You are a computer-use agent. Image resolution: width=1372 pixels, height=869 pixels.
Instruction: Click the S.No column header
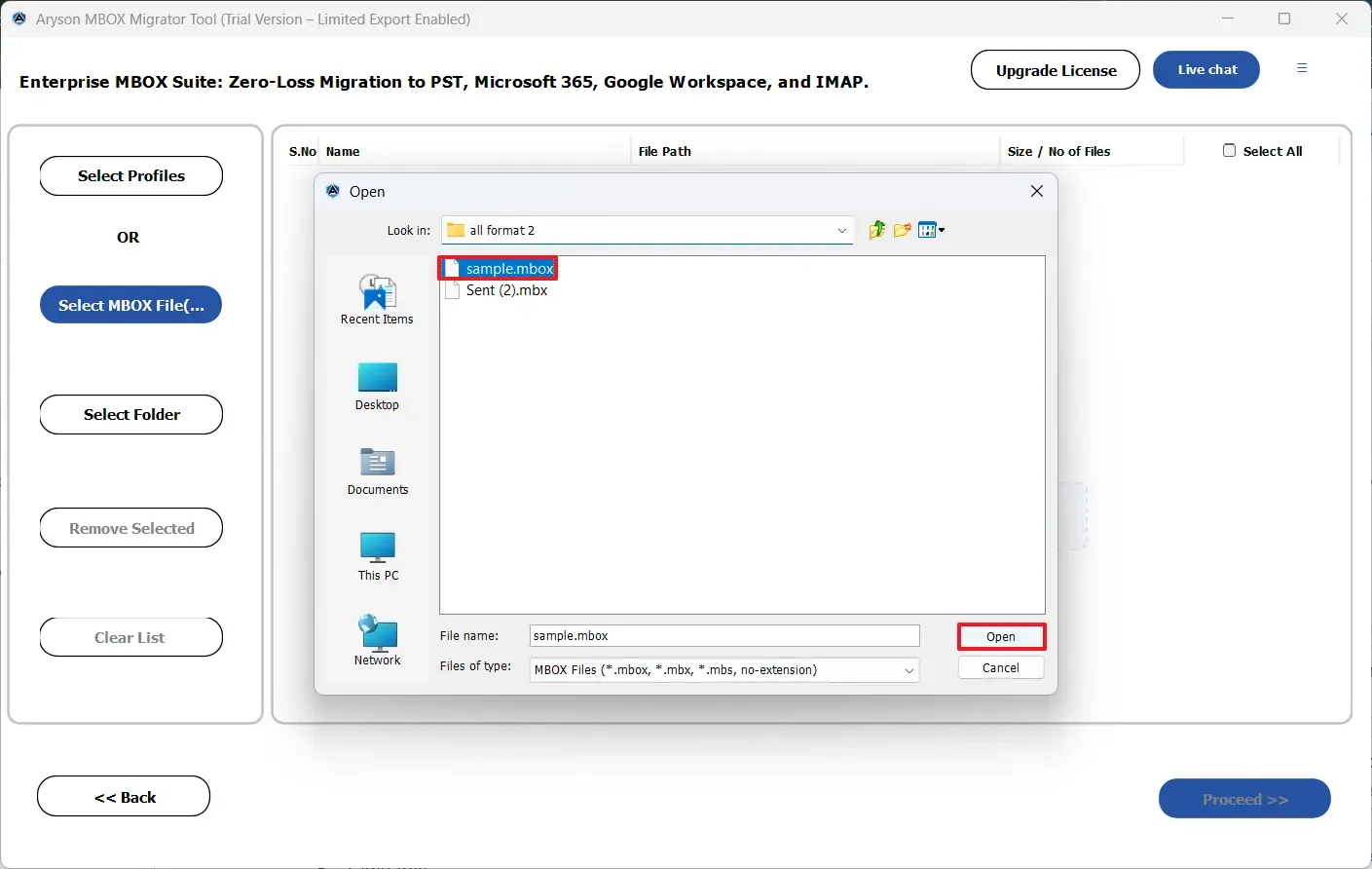[303, 152]
